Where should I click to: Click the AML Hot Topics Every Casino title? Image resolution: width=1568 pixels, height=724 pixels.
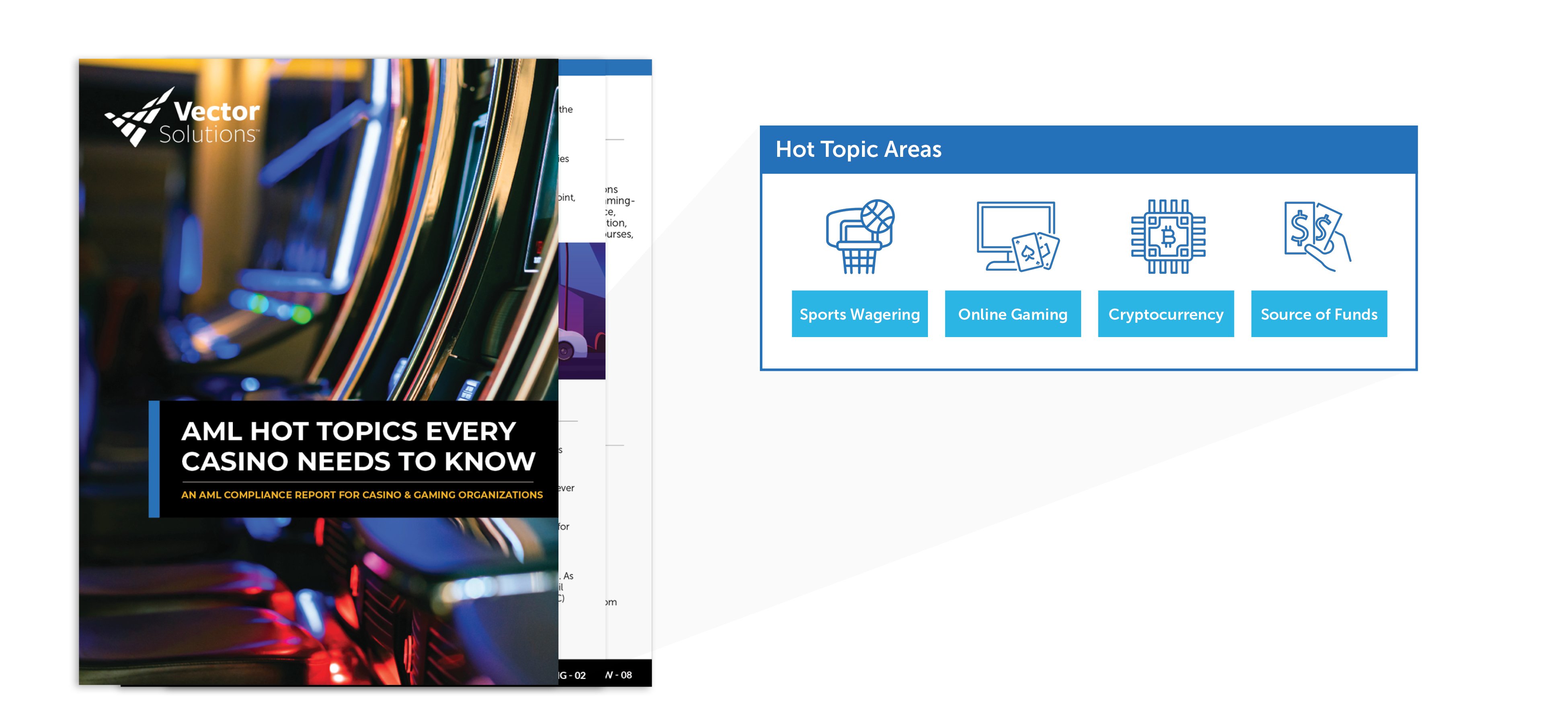click(x=358, y=446)
